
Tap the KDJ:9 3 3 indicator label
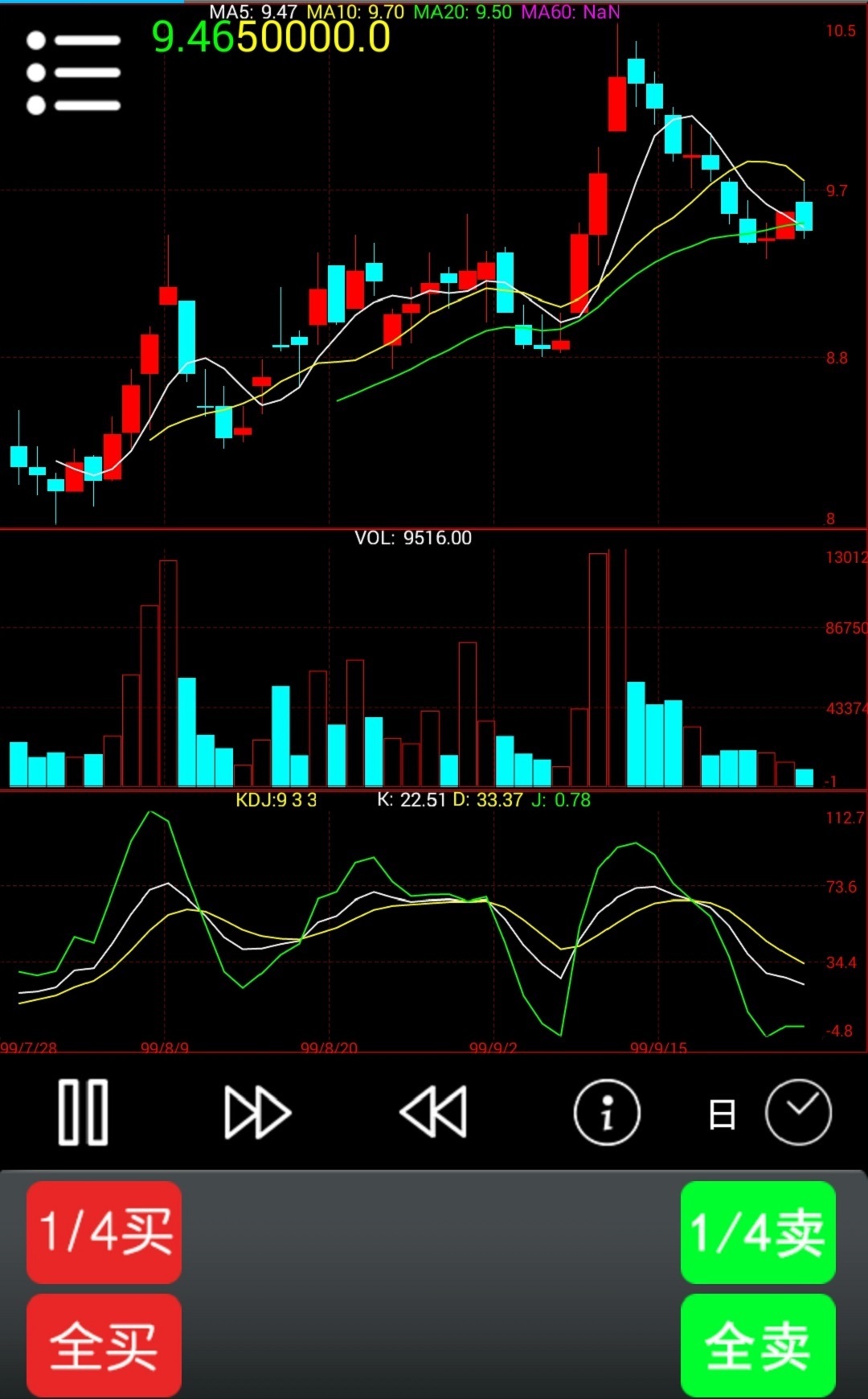tap(276, 800)
